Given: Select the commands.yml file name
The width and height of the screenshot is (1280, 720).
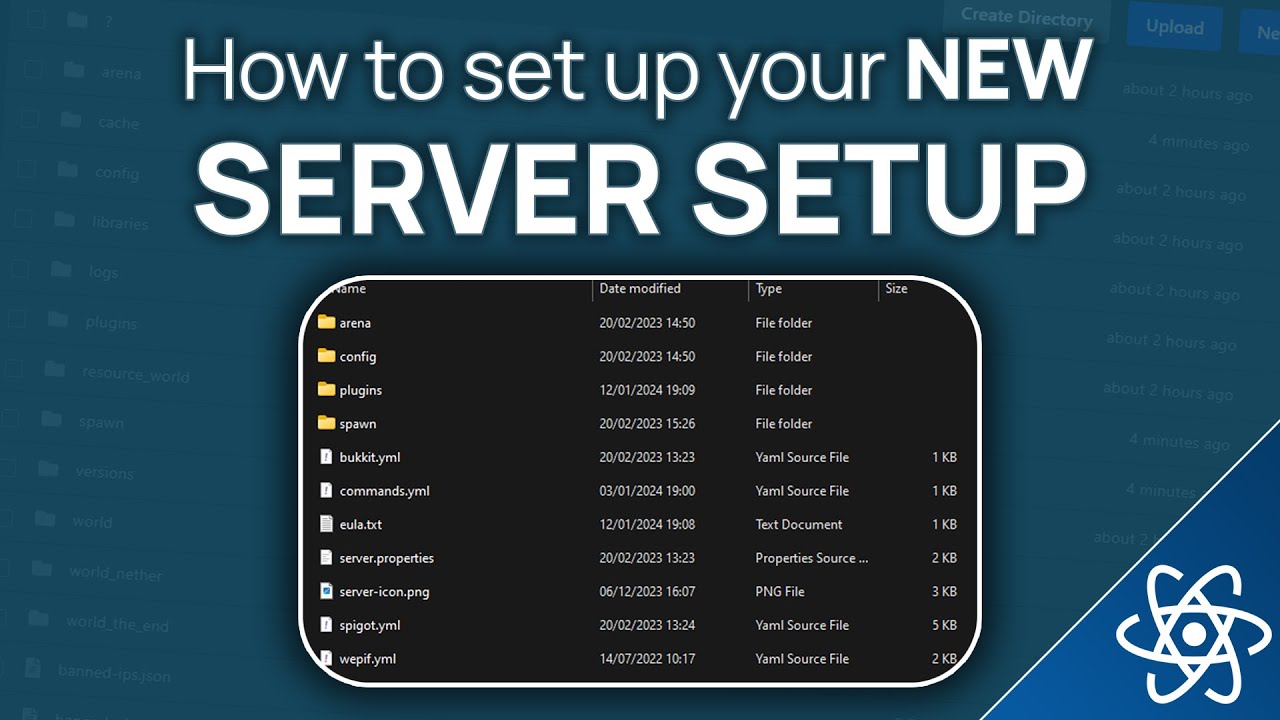Looking at the screenshot, I should point(385,491).
